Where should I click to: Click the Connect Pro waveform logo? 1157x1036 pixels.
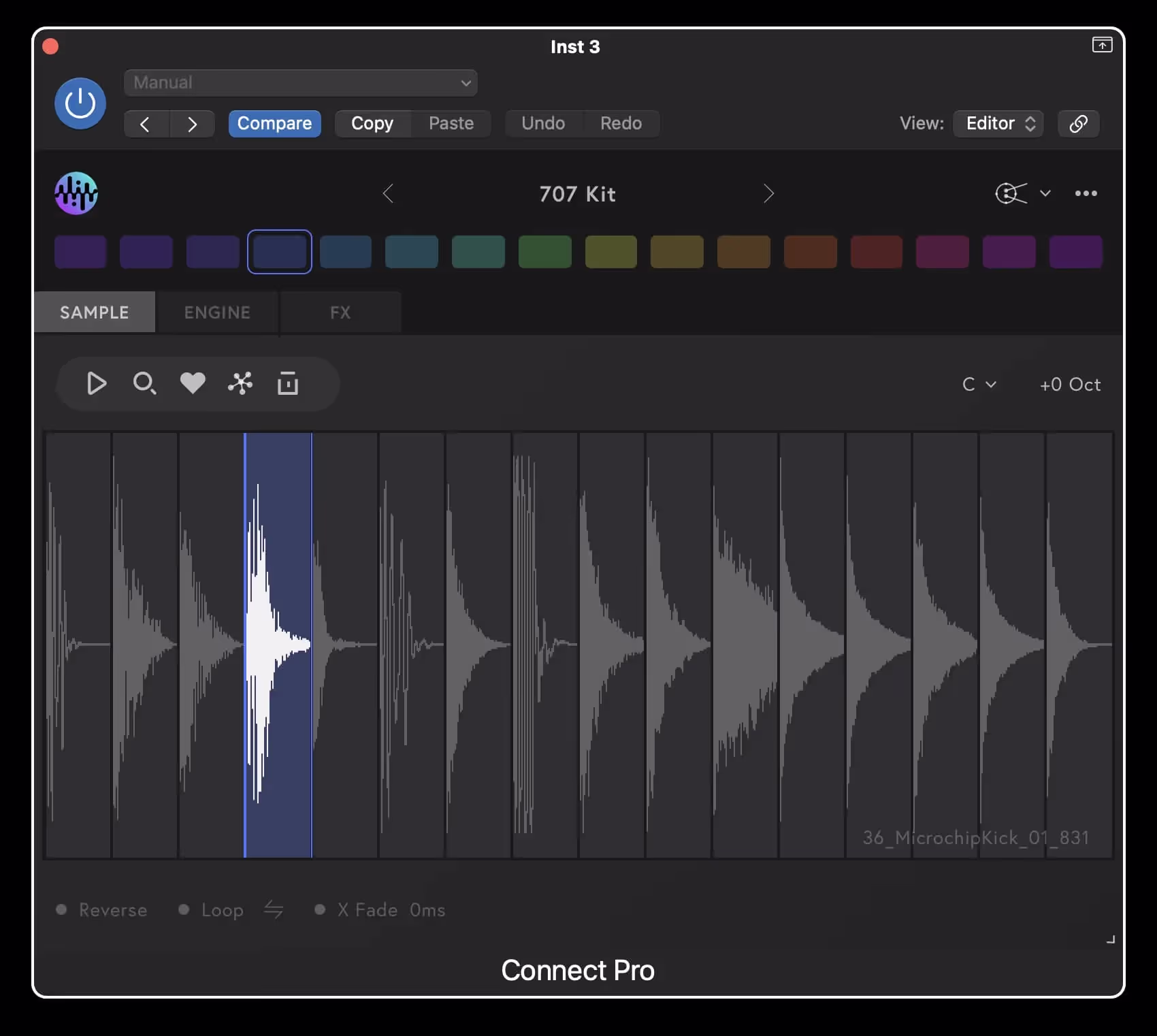[76, 193]
